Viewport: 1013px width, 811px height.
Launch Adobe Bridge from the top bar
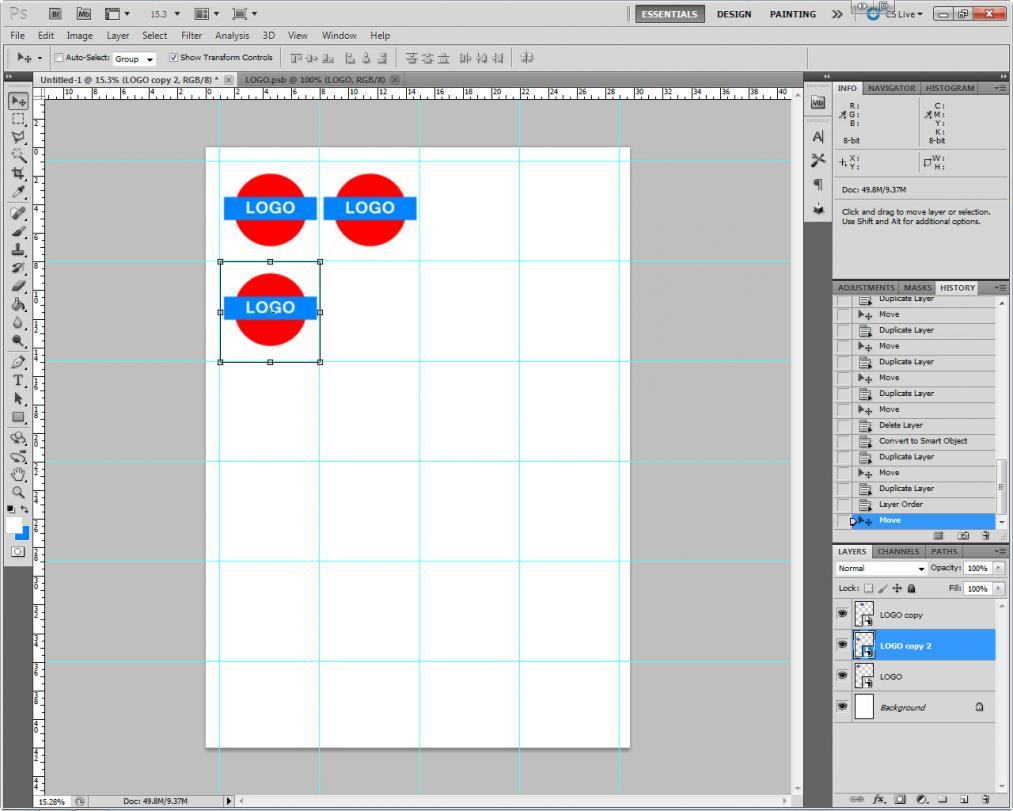55,14
